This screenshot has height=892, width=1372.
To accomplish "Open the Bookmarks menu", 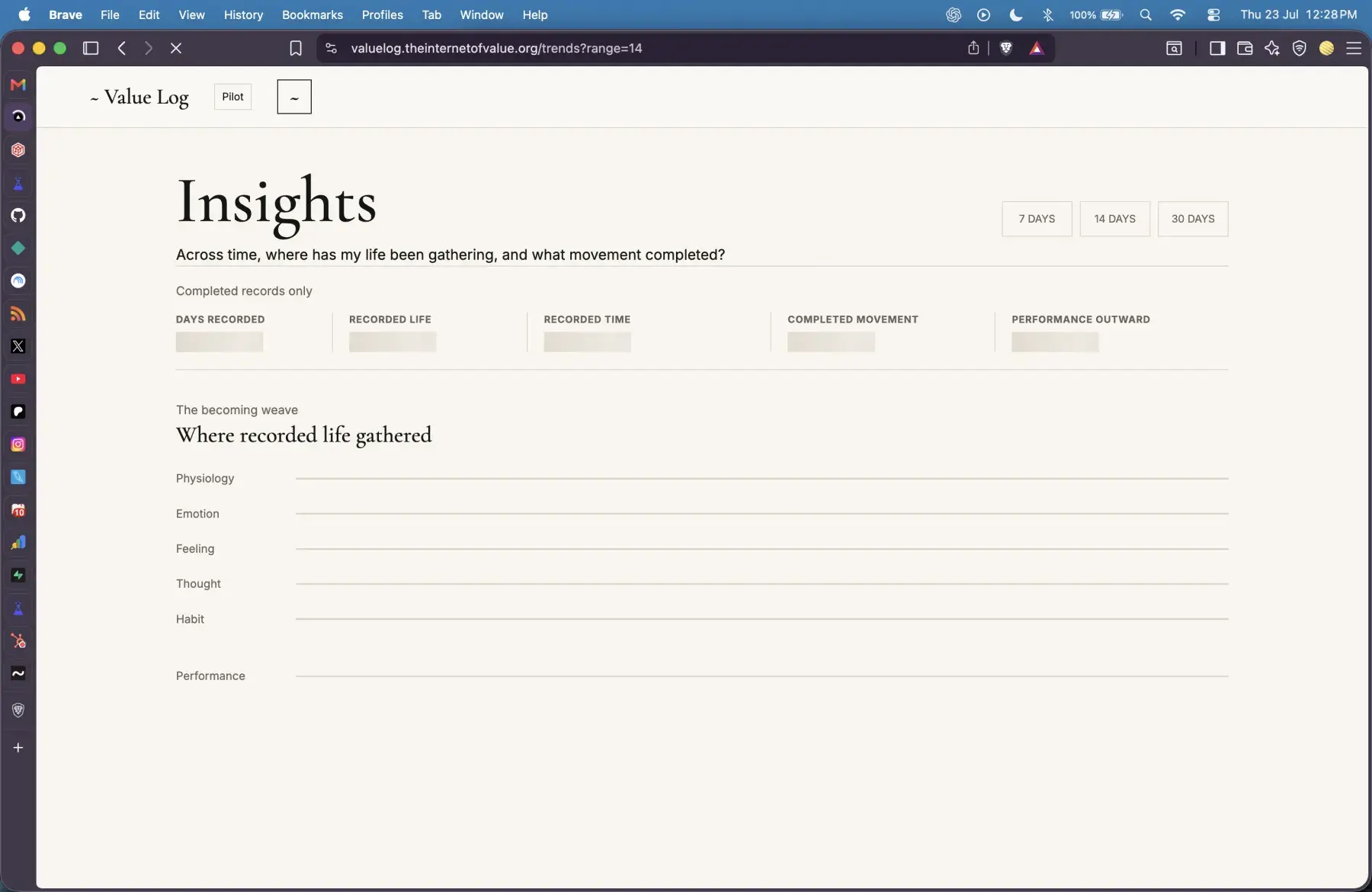I will pyautogui.click(x=313, y=14).
